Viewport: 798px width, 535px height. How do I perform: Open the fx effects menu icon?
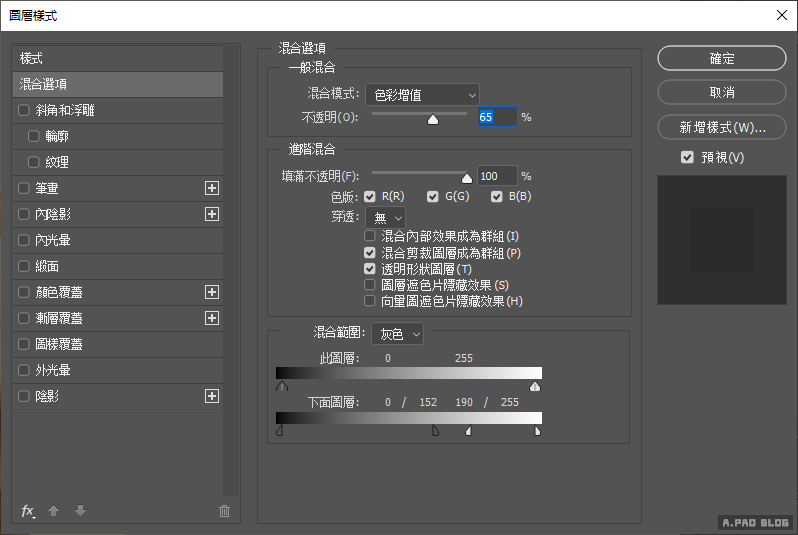(28, 511)
